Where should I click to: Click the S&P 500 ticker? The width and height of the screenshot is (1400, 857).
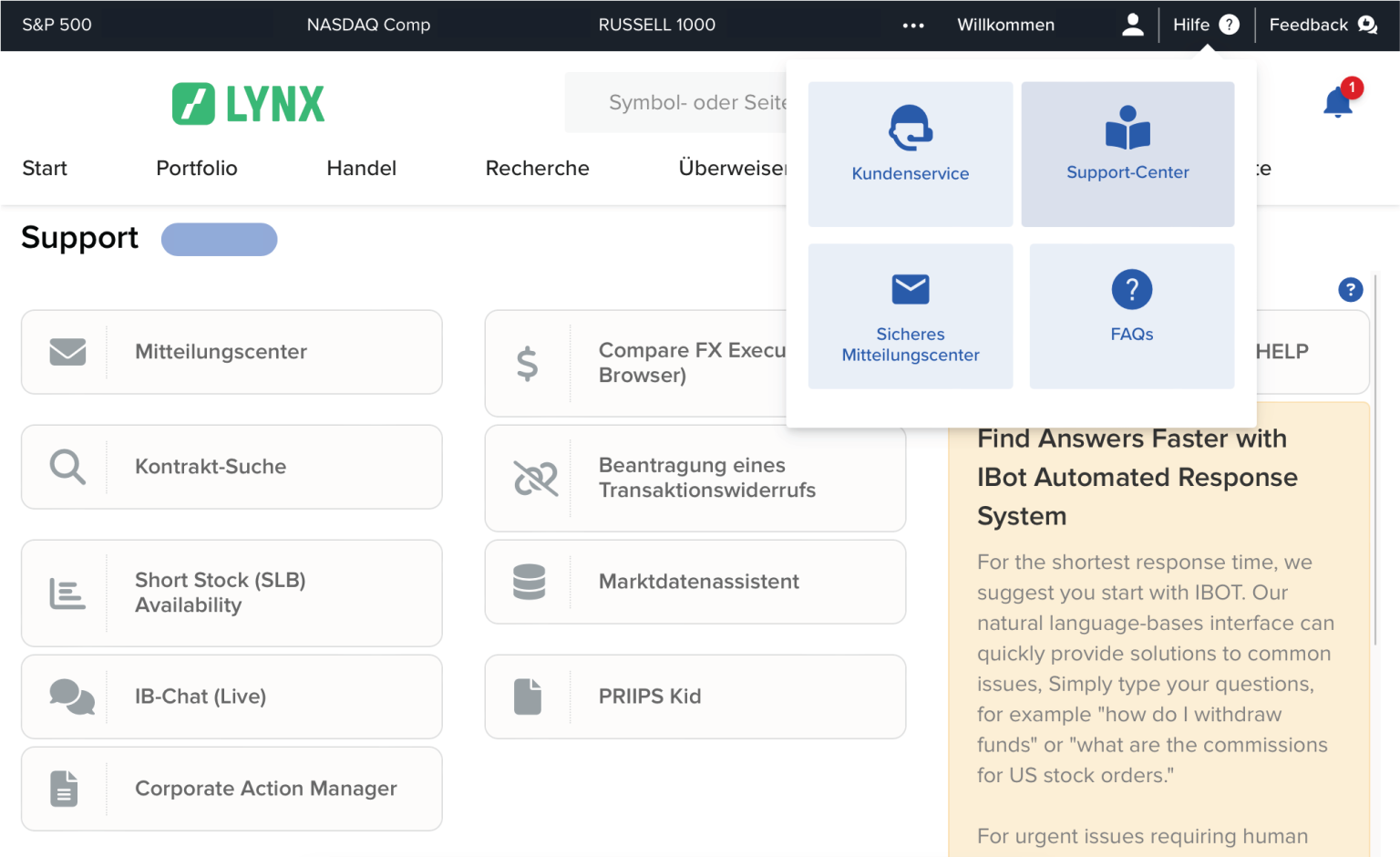(x=57, y=25)
